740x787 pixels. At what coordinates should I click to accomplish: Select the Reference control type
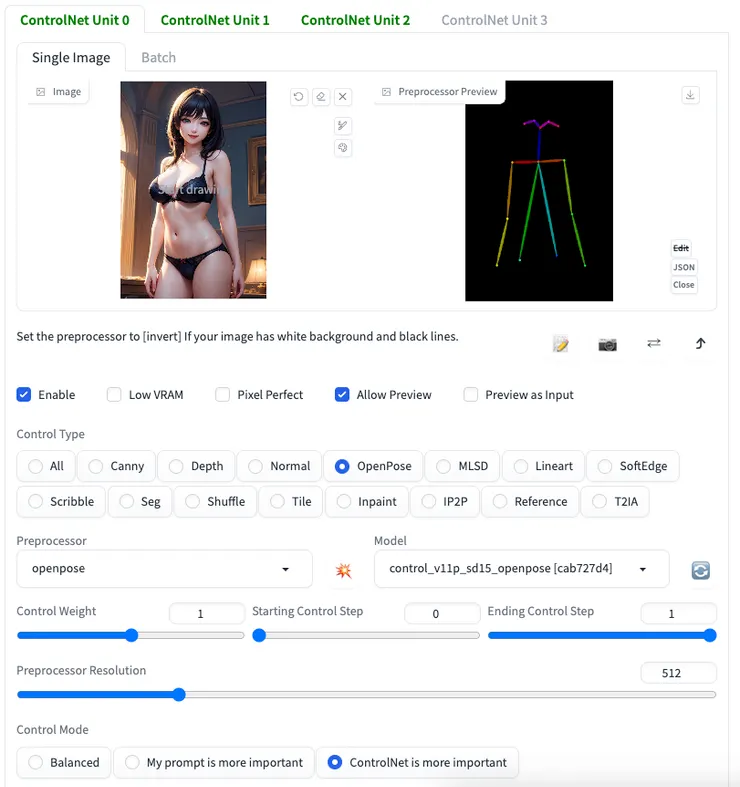pos(530,502)
